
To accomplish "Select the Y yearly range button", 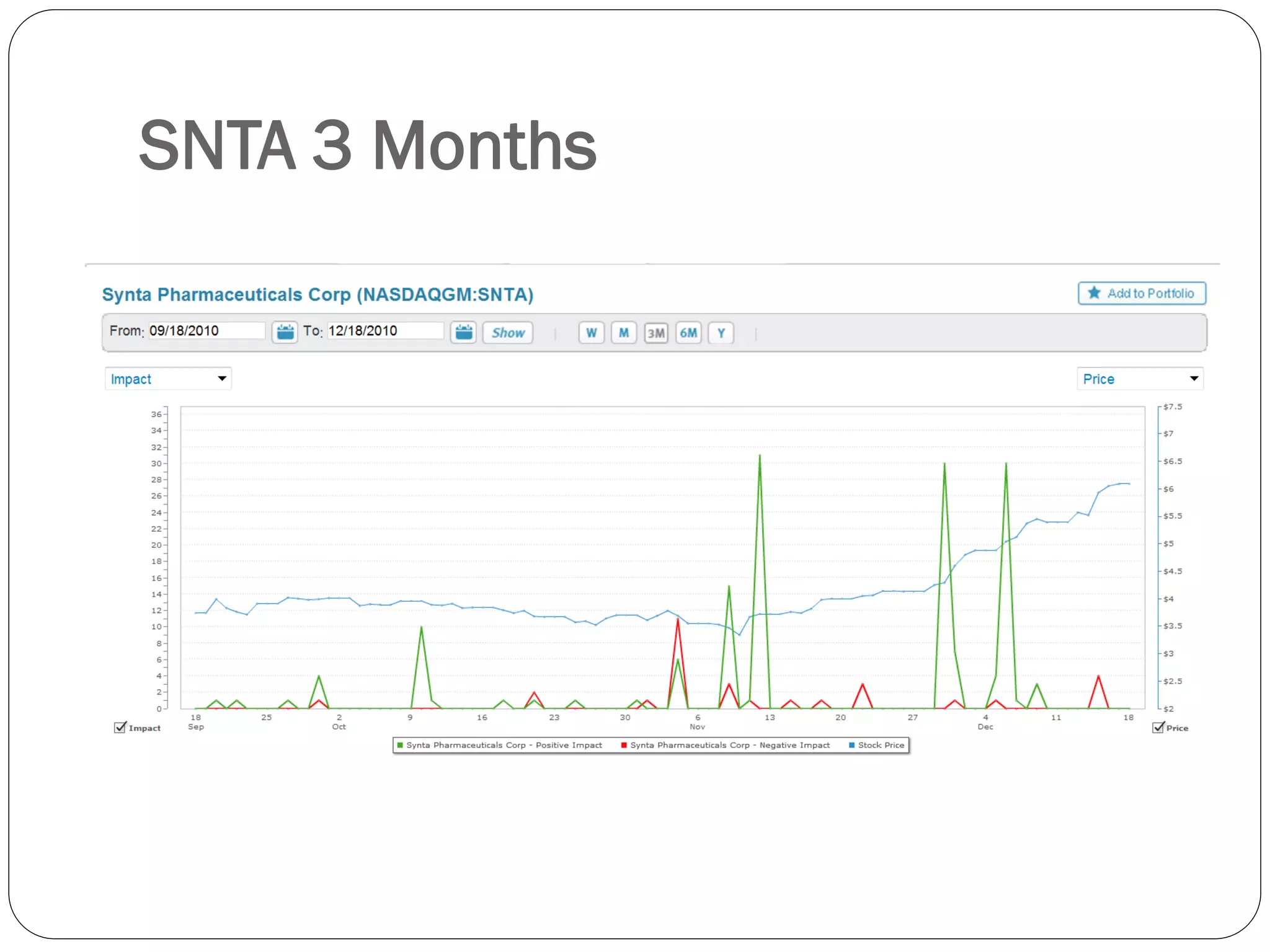I will click(x=721, y=333).
